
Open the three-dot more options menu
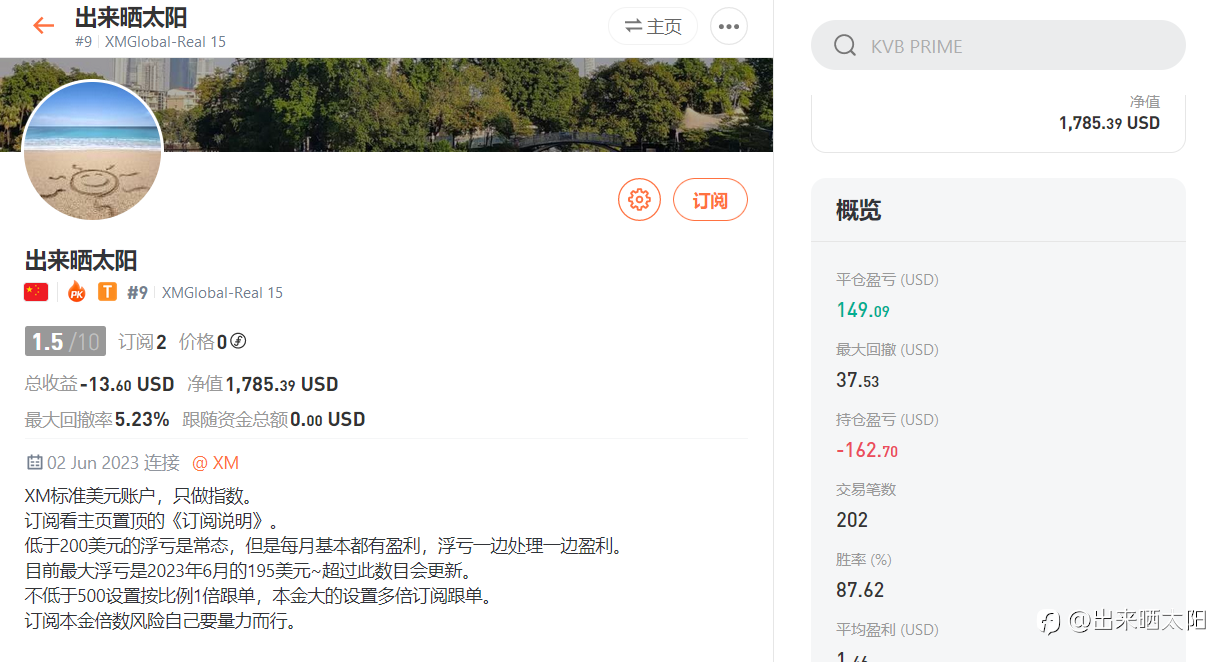[729, 26]
